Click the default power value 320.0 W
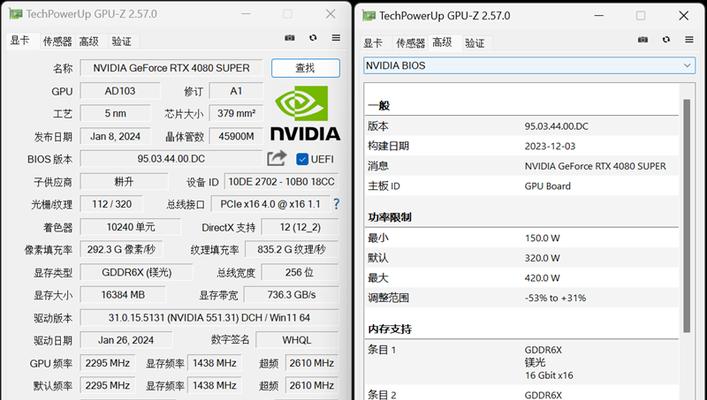Screen dimensions: 707x400 542,258
